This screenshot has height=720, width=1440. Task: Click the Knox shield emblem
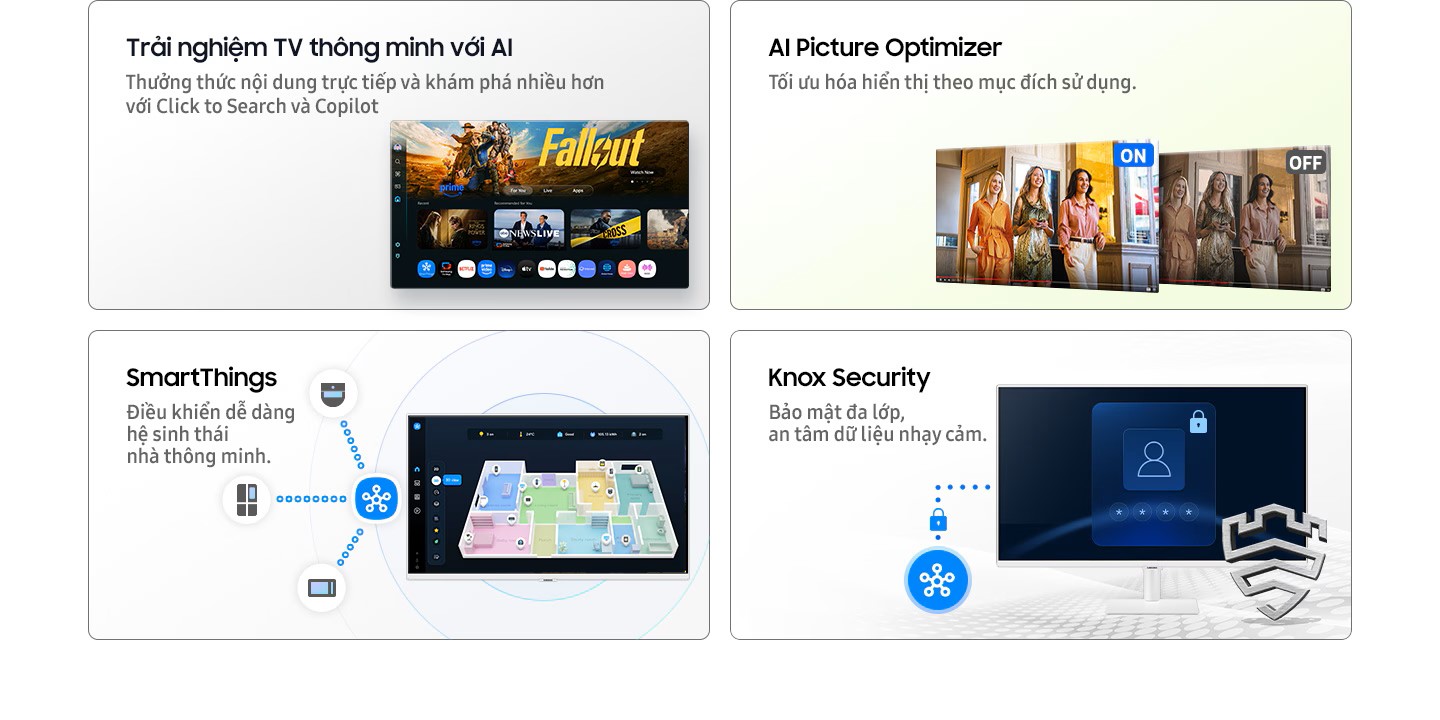pyautogui.click(x=1275, y=560)
